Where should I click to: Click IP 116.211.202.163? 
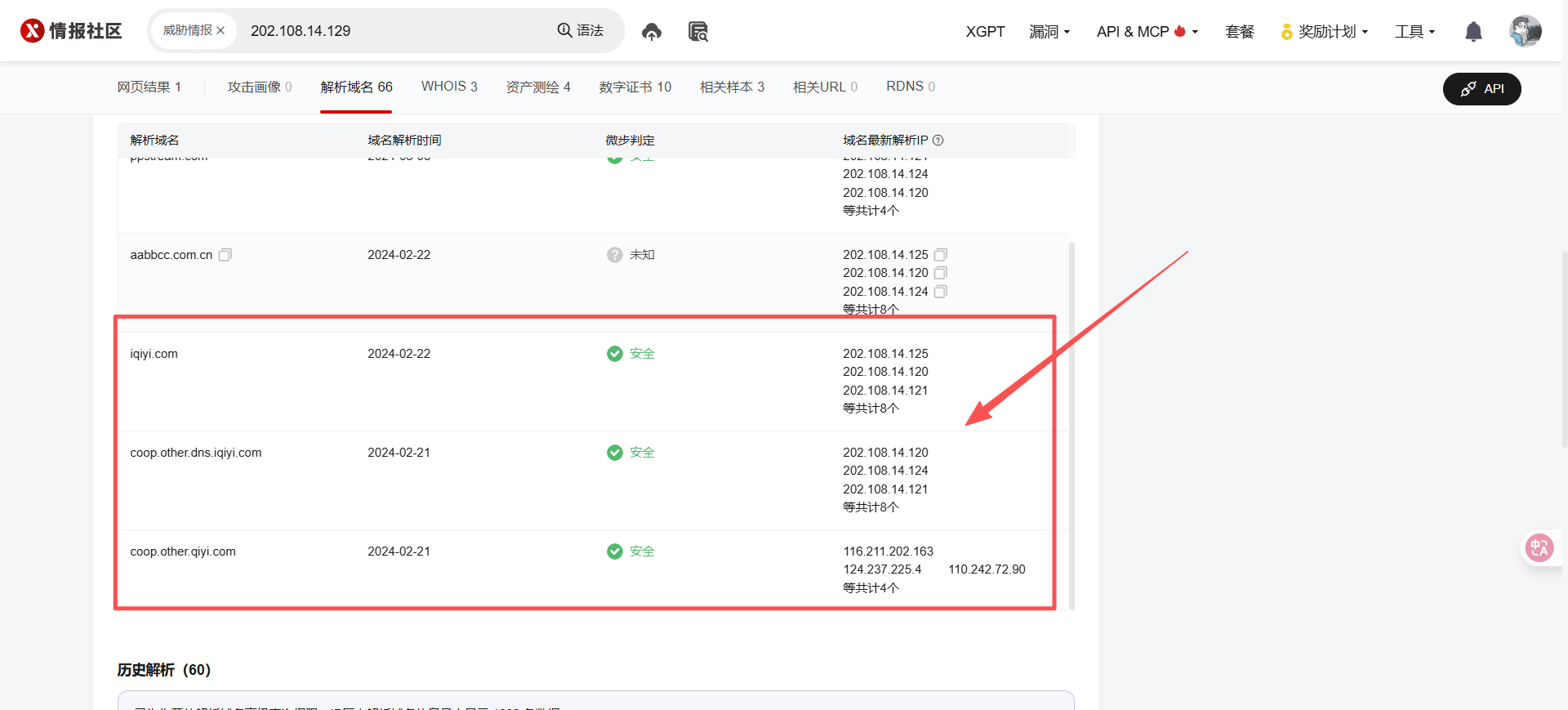889,551
